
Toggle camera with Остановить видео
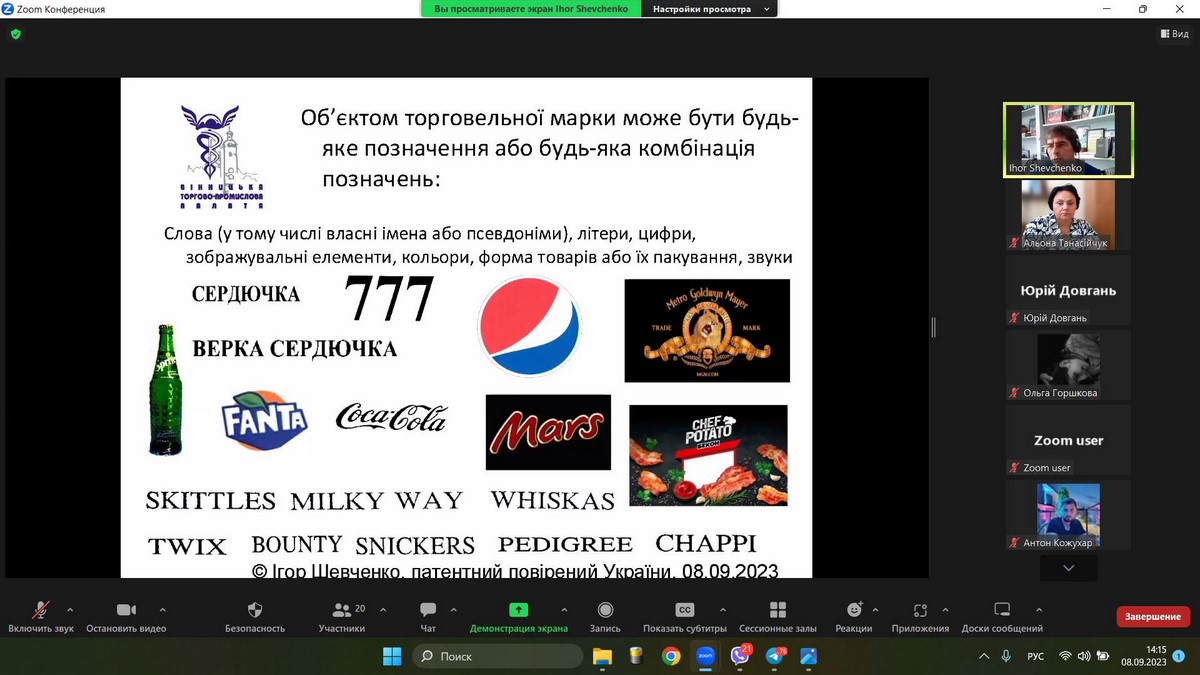click(x=126, y=610)
